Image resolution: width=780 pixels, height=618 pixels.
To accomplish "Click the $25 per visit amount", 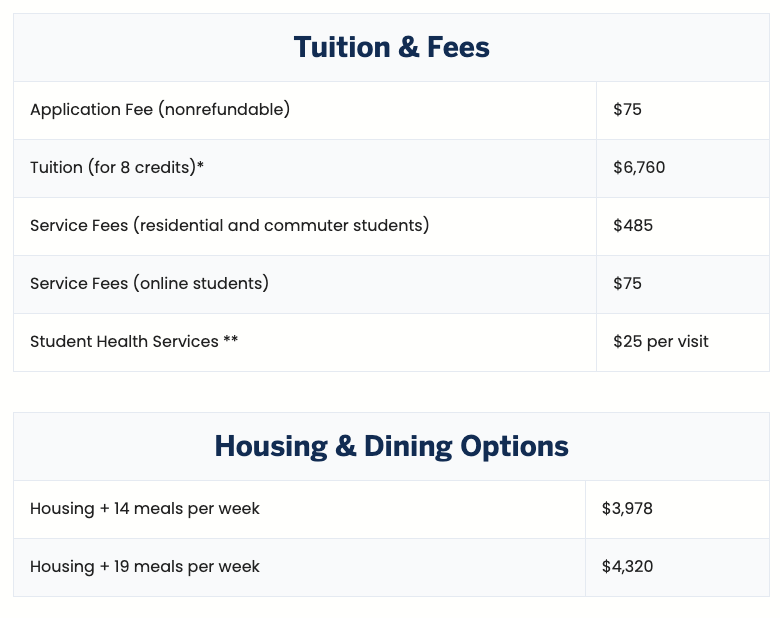I will pyautogui.click(x=660, y=341).
